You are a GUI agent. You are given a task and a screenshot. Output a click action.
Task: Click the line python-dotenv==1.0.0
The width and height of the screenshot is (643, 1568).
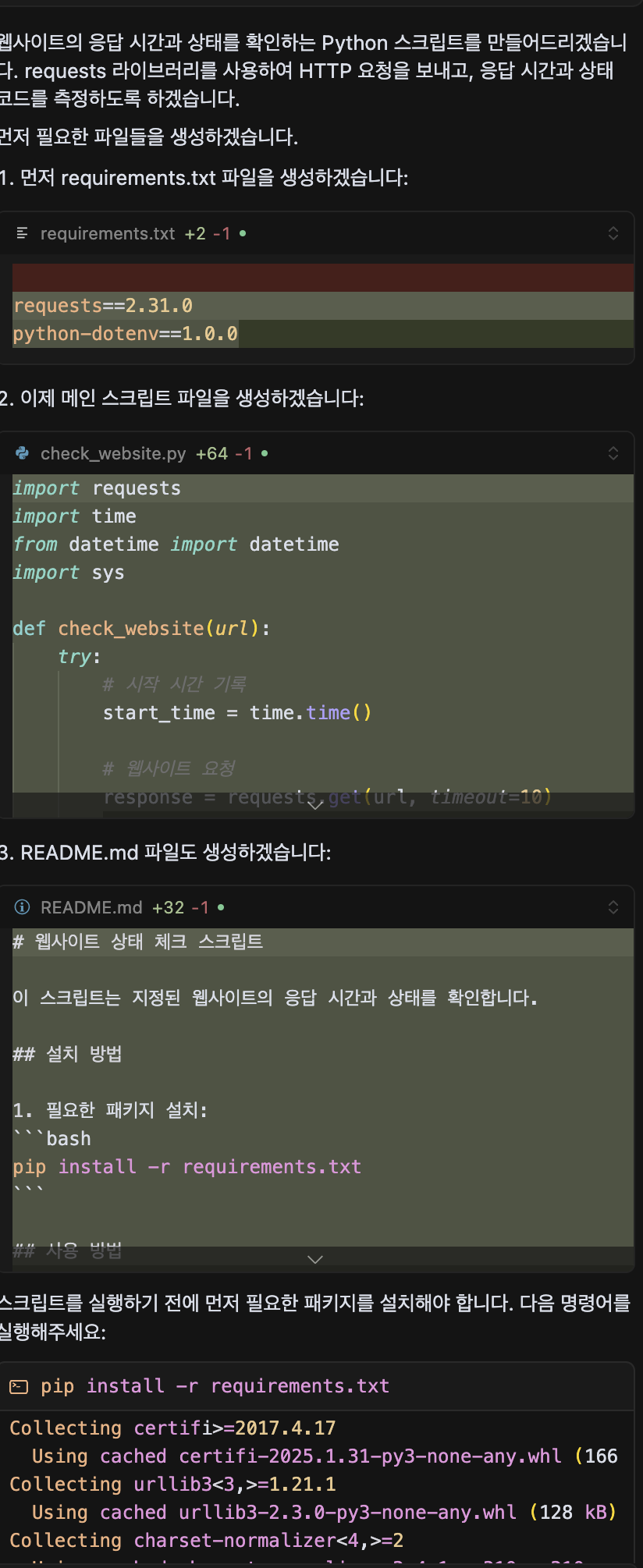126,334
